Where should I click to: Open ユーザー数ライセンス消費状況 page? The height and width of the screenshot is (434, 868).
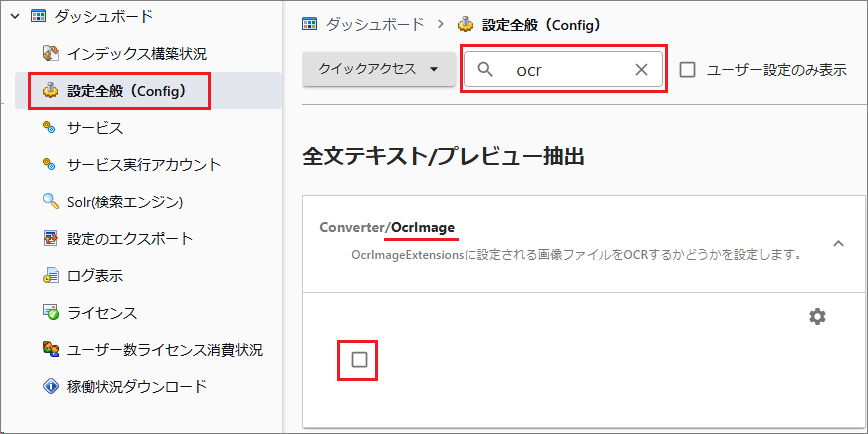[x=165, y=350]
